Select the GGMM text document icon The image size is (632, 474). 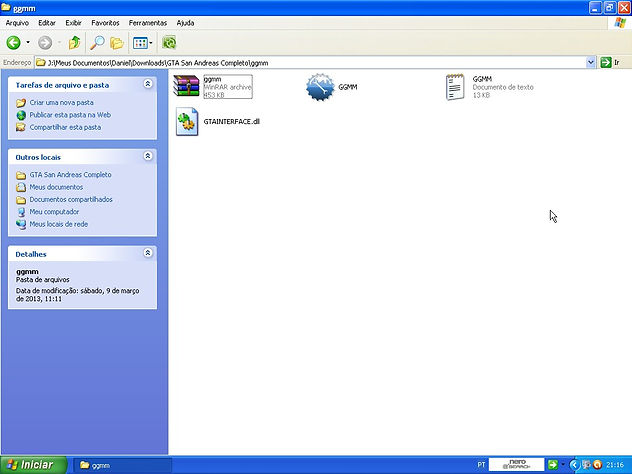point(455,87)
